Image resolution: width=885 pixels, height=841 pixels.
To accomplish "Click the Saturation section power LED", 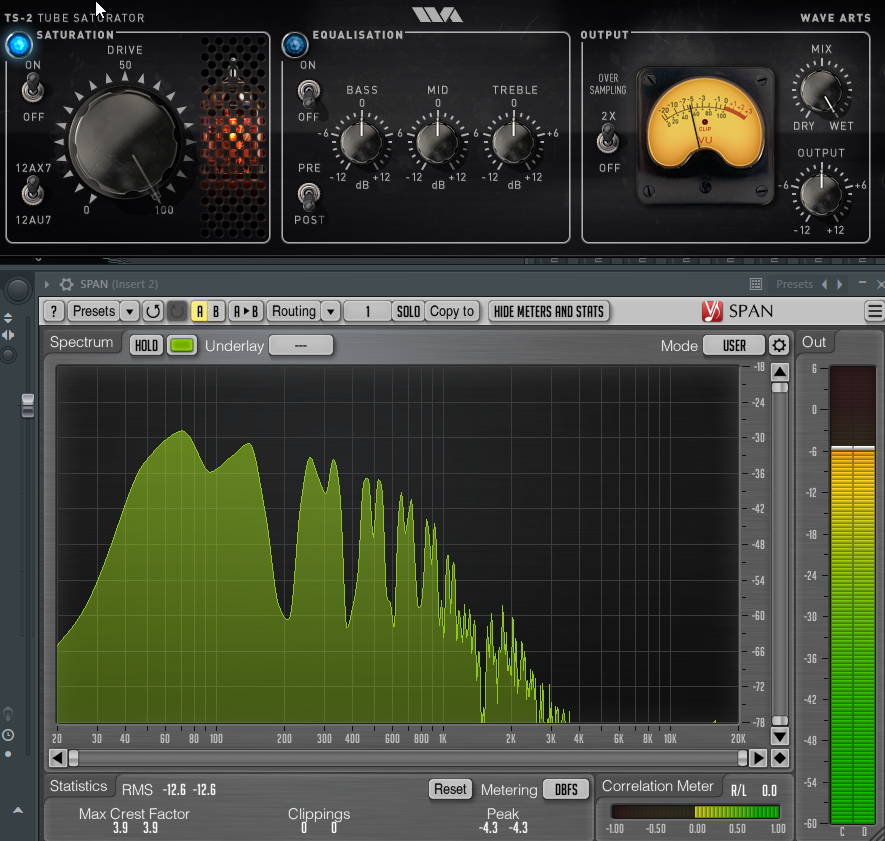I will point(18,45).
